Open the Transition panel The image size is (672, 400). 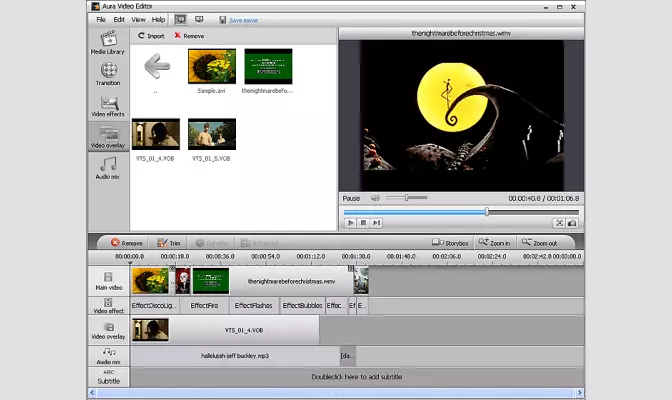pos(108,74)
